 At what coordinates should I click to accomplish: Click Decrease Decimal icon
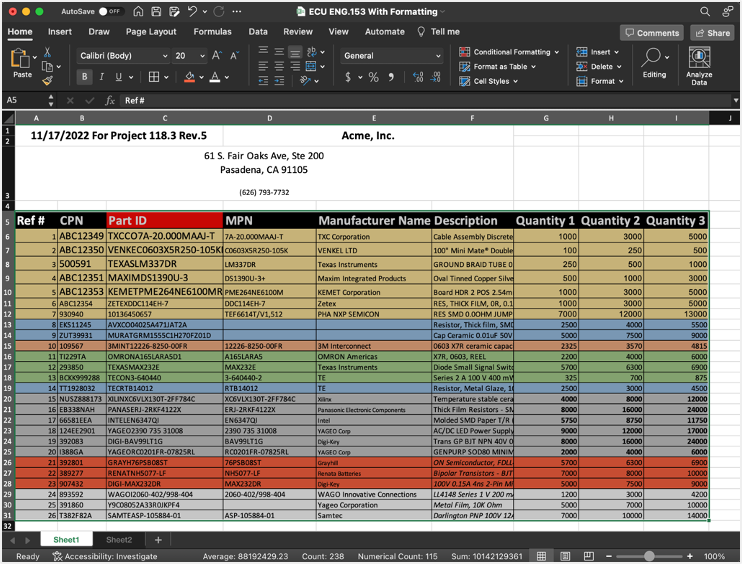coord(435,77)
